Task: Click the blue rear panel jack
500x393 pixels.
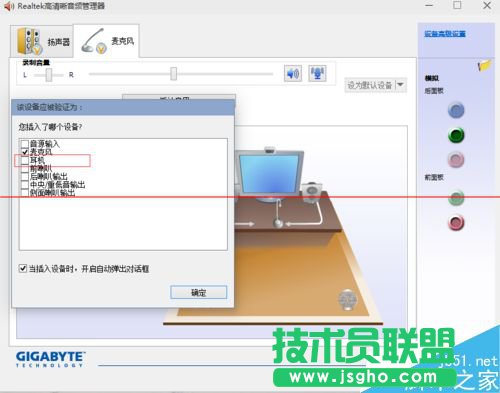Action: pos(456,111)
